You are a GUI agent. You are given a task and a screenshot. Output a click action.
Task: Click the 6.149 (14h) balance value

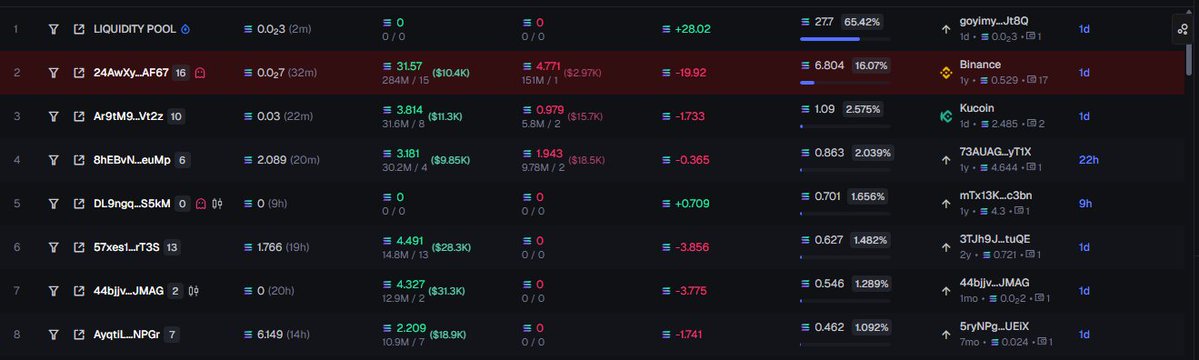coord(276,334)
